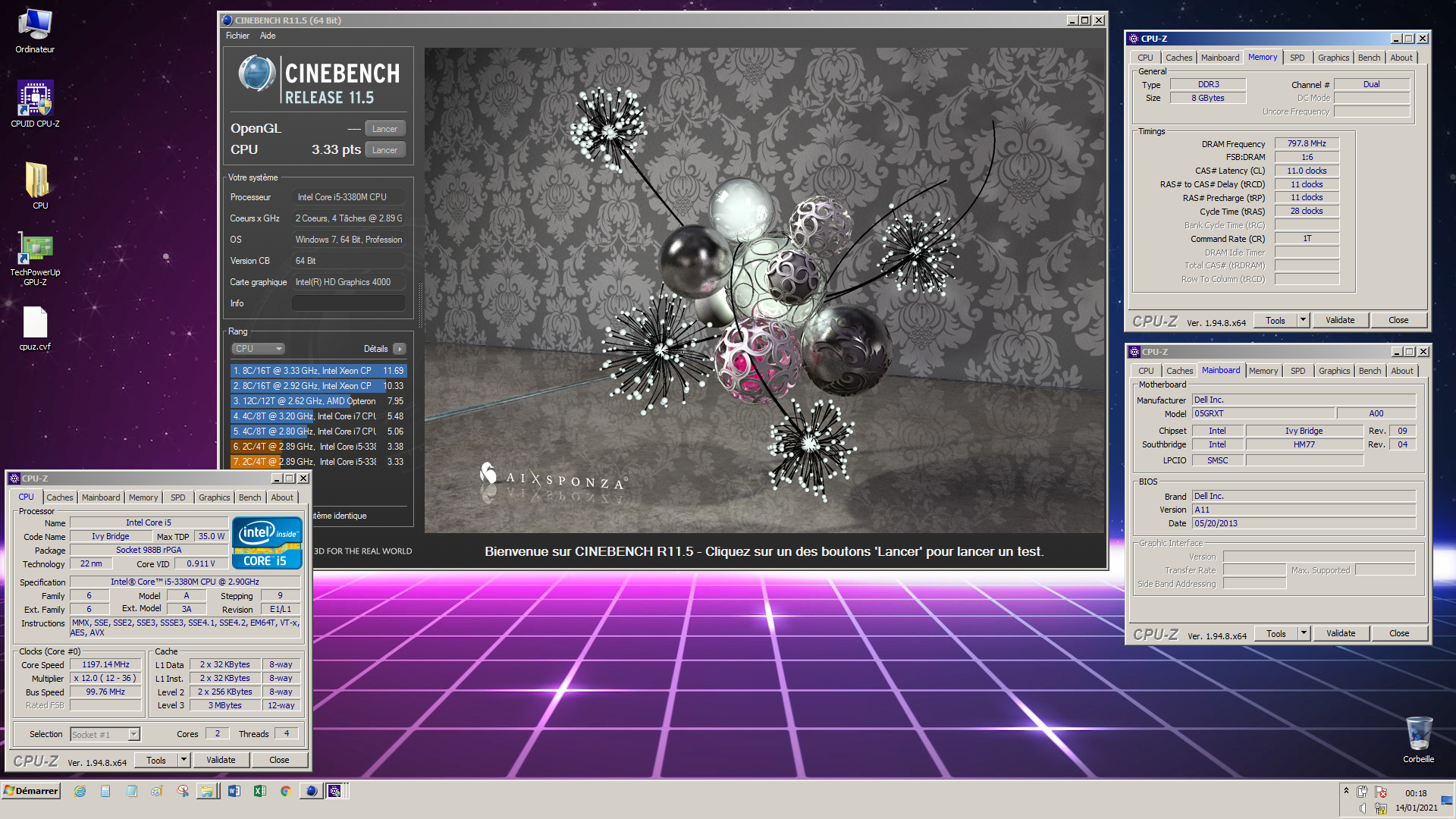Open the Corbeille recycle bin
The height and width of the screenshot is (819, 1456).
(1418, 739)
